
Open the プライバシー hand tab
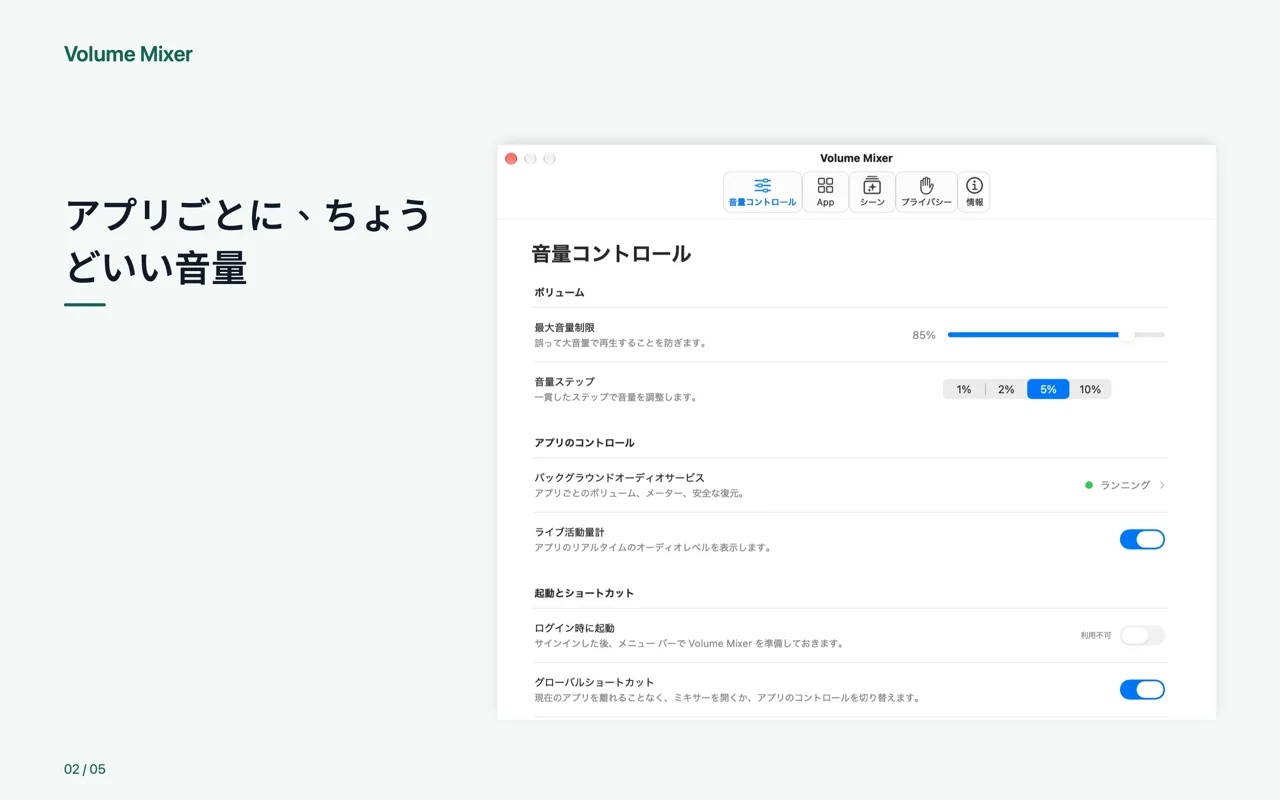click(926, 192)
